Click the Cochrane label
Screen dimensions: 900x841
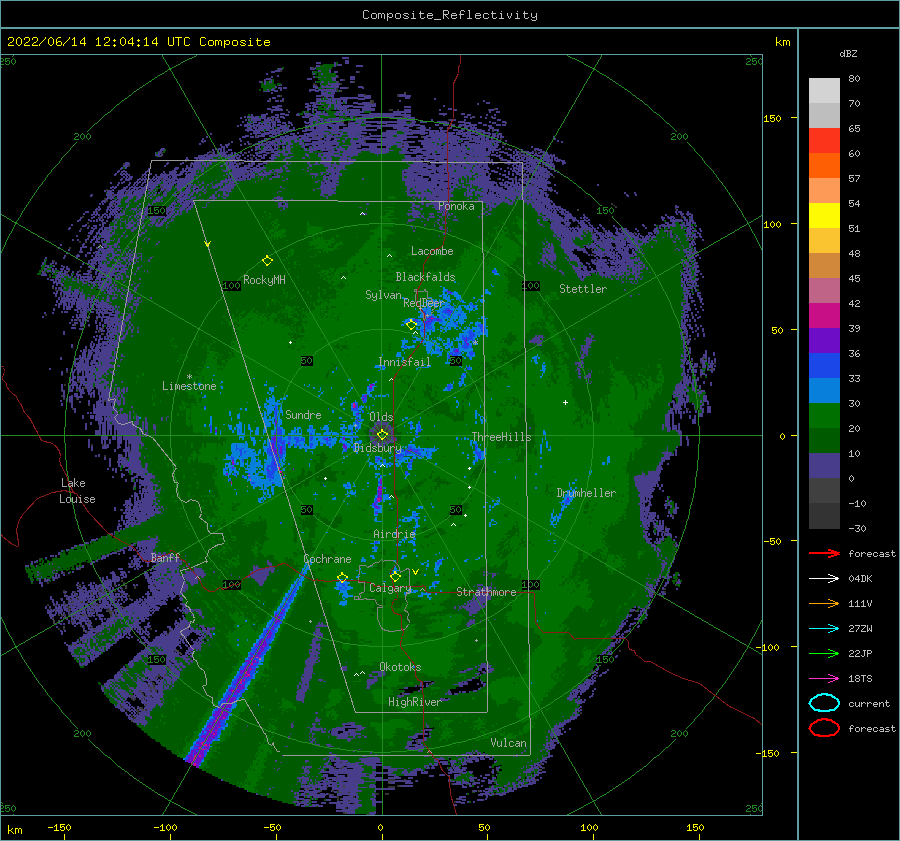327,559
